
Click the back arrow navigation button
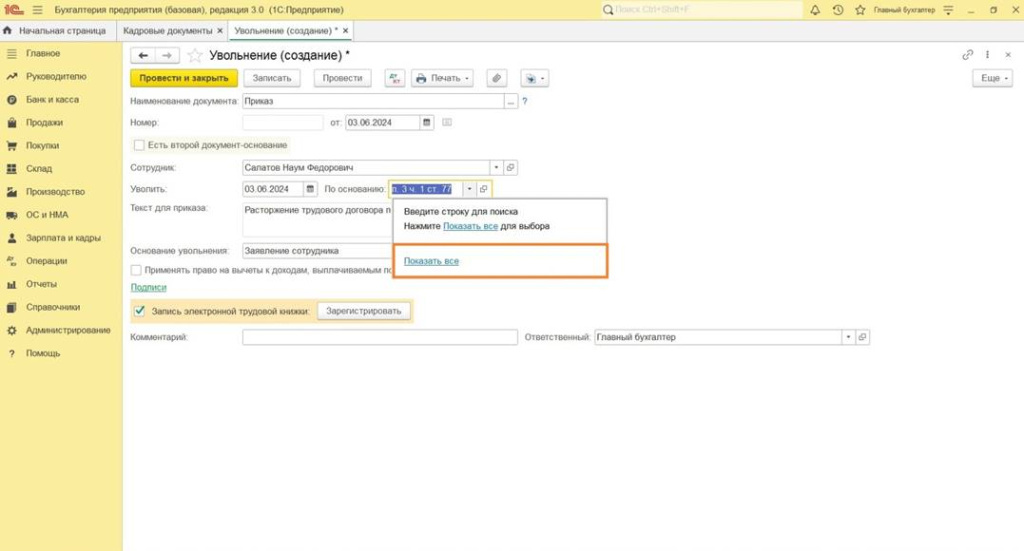pos(144,55)
